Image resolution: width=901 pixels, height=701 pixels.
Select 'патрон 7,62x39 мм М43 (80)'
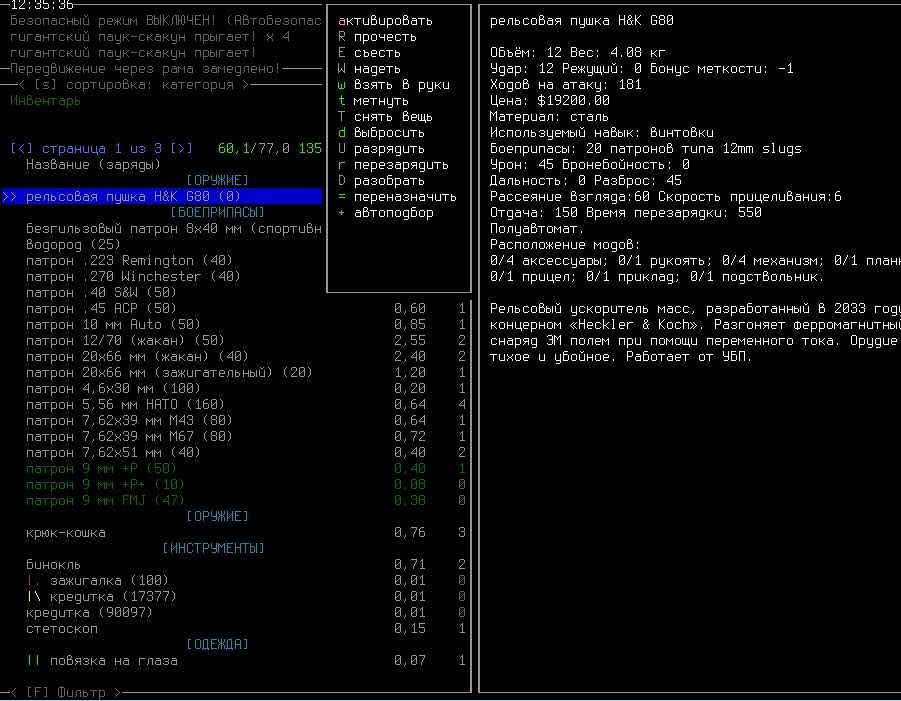(129, 421)
